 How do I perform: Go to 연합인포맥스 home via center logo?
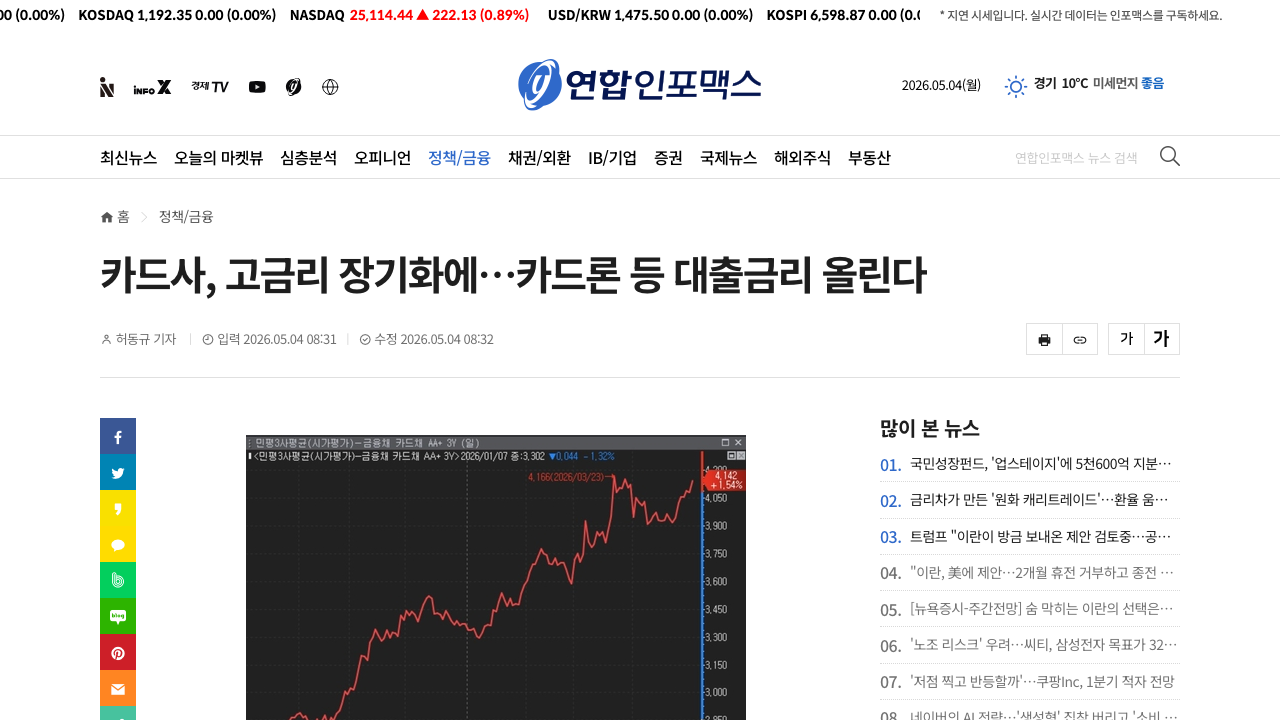(x=640, y=84)
